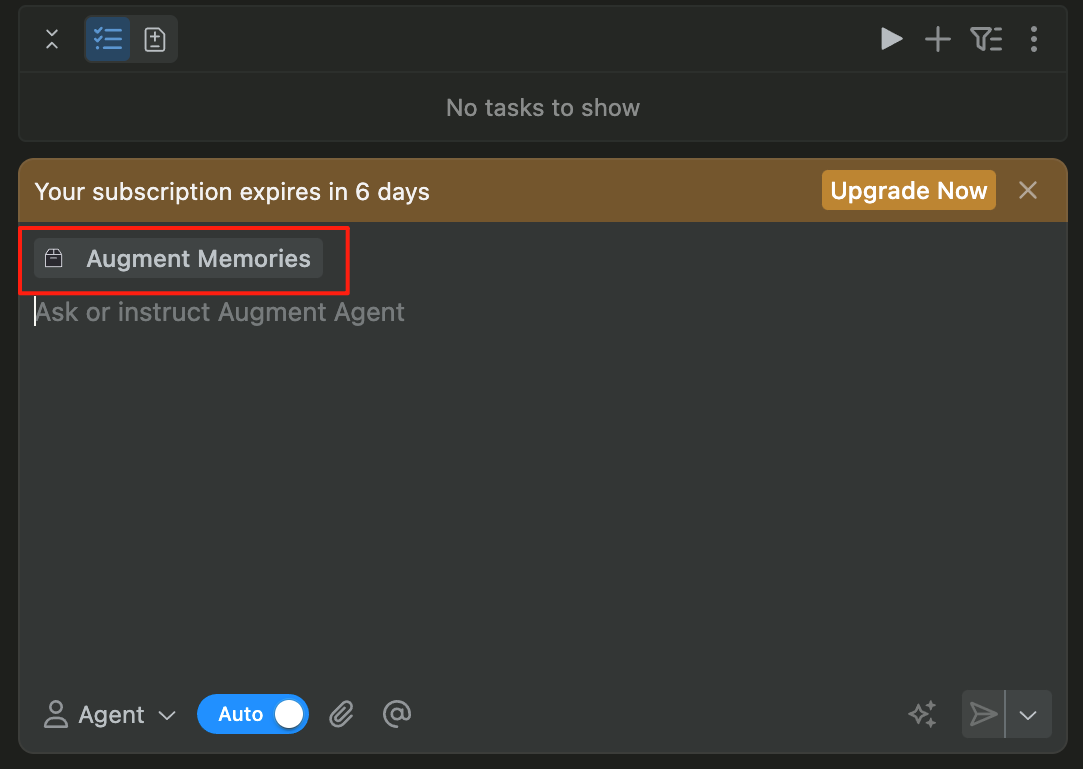Switch off the Auto mode toggle
Viewport: 1084px width, 770px height.
[x=253, y=714]
